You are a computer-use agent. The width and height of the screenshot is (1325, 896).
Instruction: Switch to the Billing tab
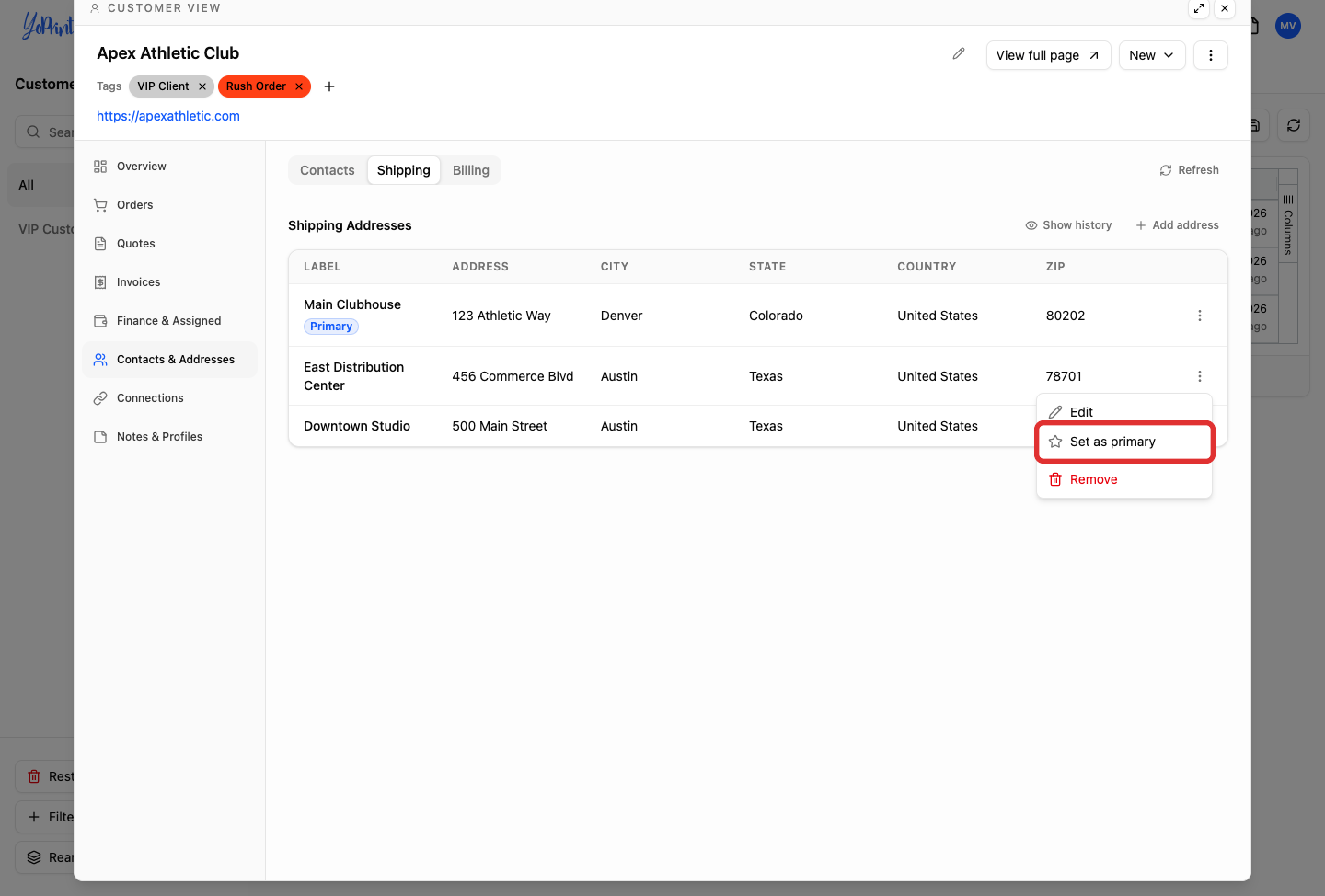point(471,170)
